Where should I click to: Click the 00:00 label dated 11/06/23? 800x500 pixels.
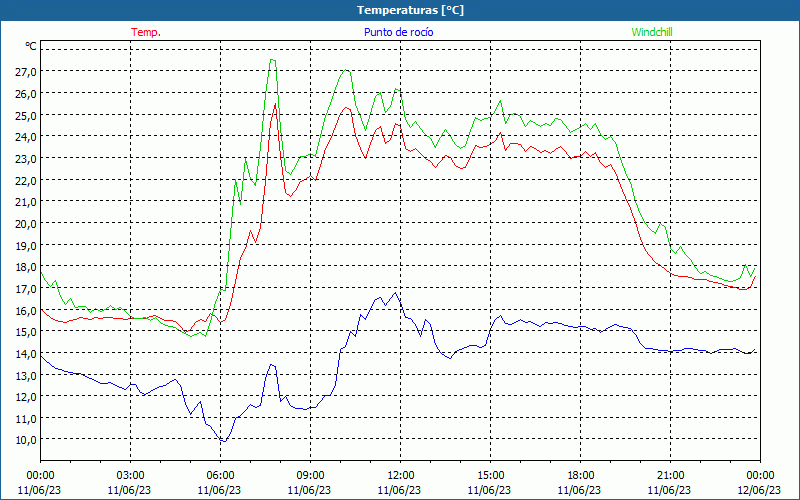40,475
